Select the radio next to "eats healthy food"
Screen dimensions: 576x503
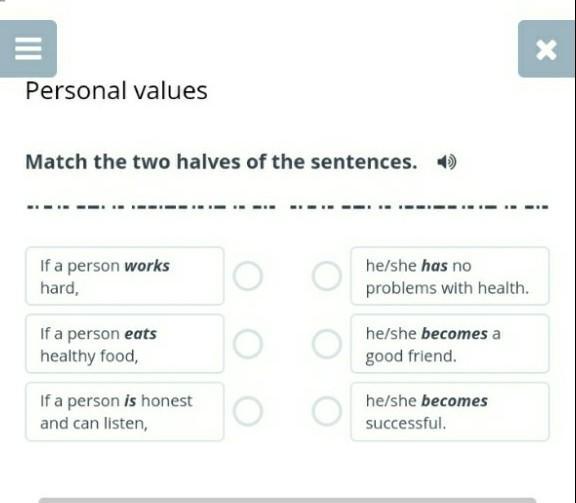[x=248, y=344]
